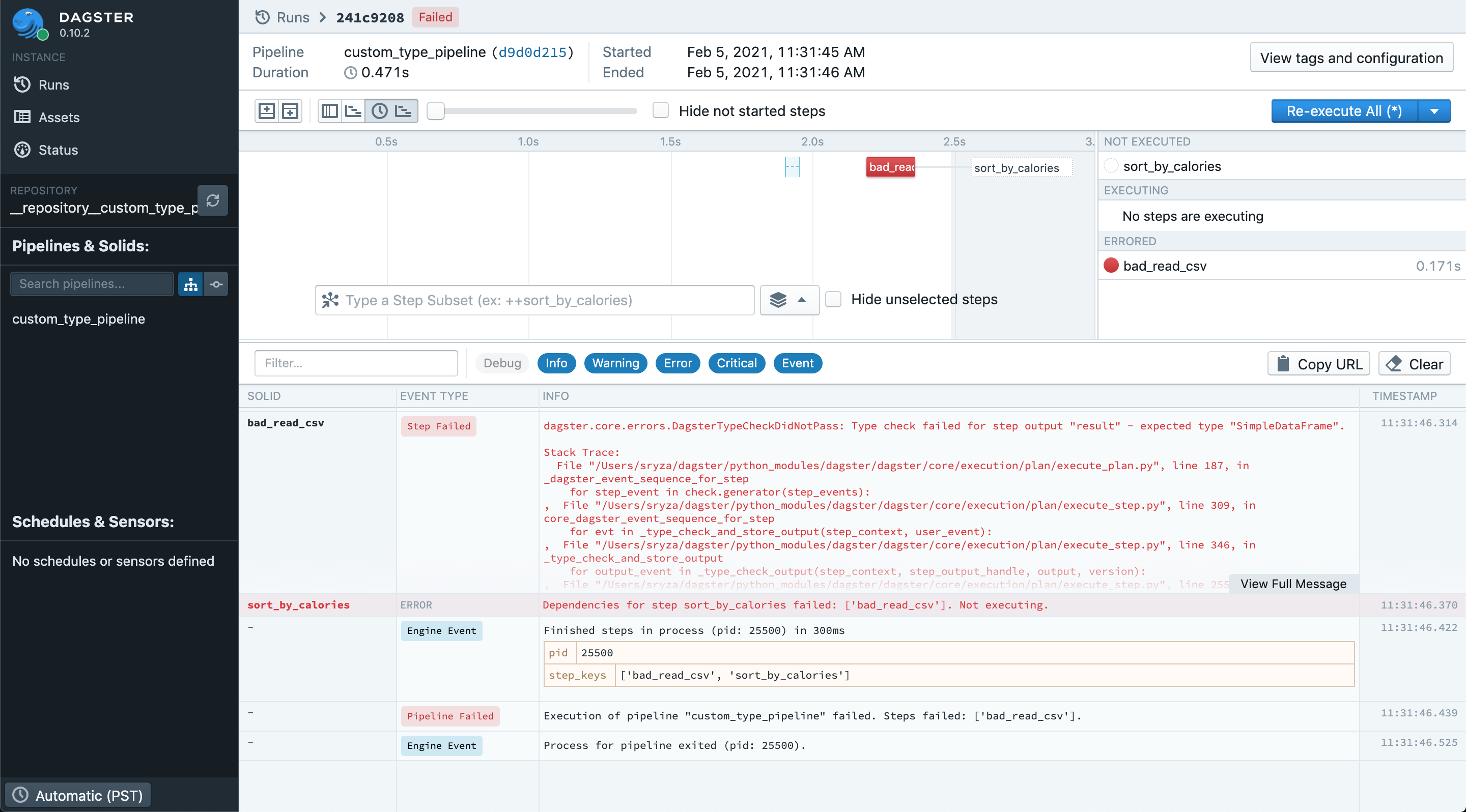Toggle Critical log level filter

[x=737, y=363]
